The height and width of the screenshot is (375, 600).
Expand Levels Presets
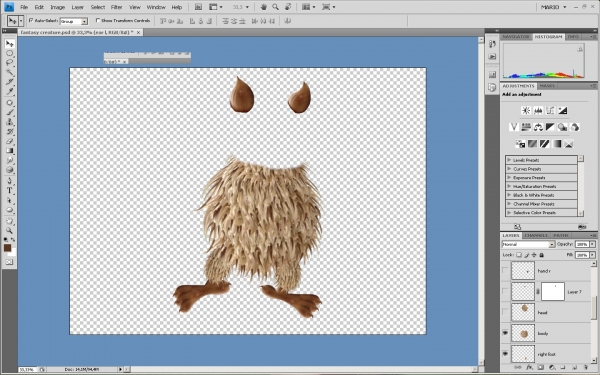pyautogui.click(x=509, y=160)
